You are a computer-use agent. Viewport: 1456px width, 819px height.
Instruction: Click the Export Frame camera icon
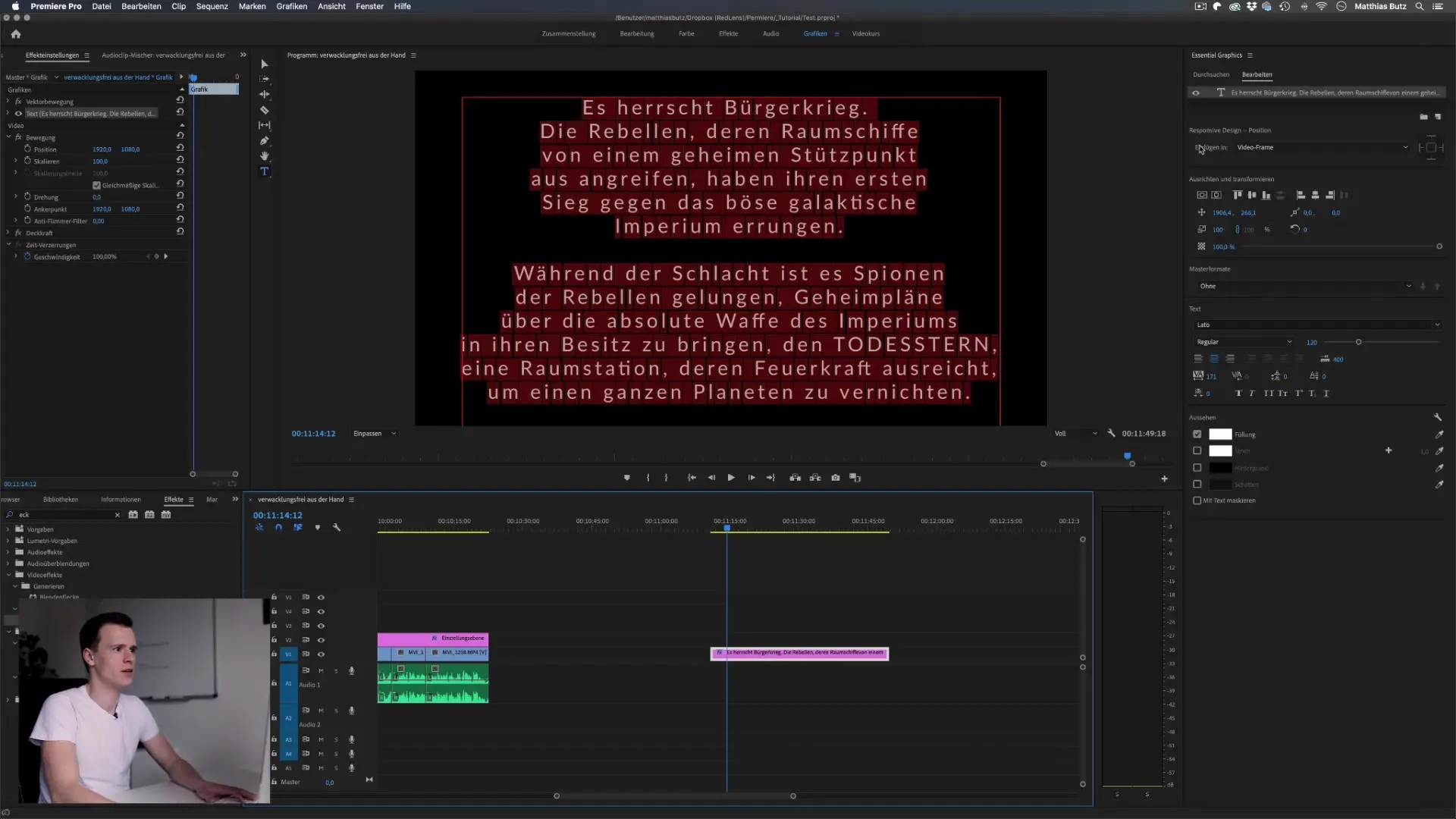coord(835,478)
